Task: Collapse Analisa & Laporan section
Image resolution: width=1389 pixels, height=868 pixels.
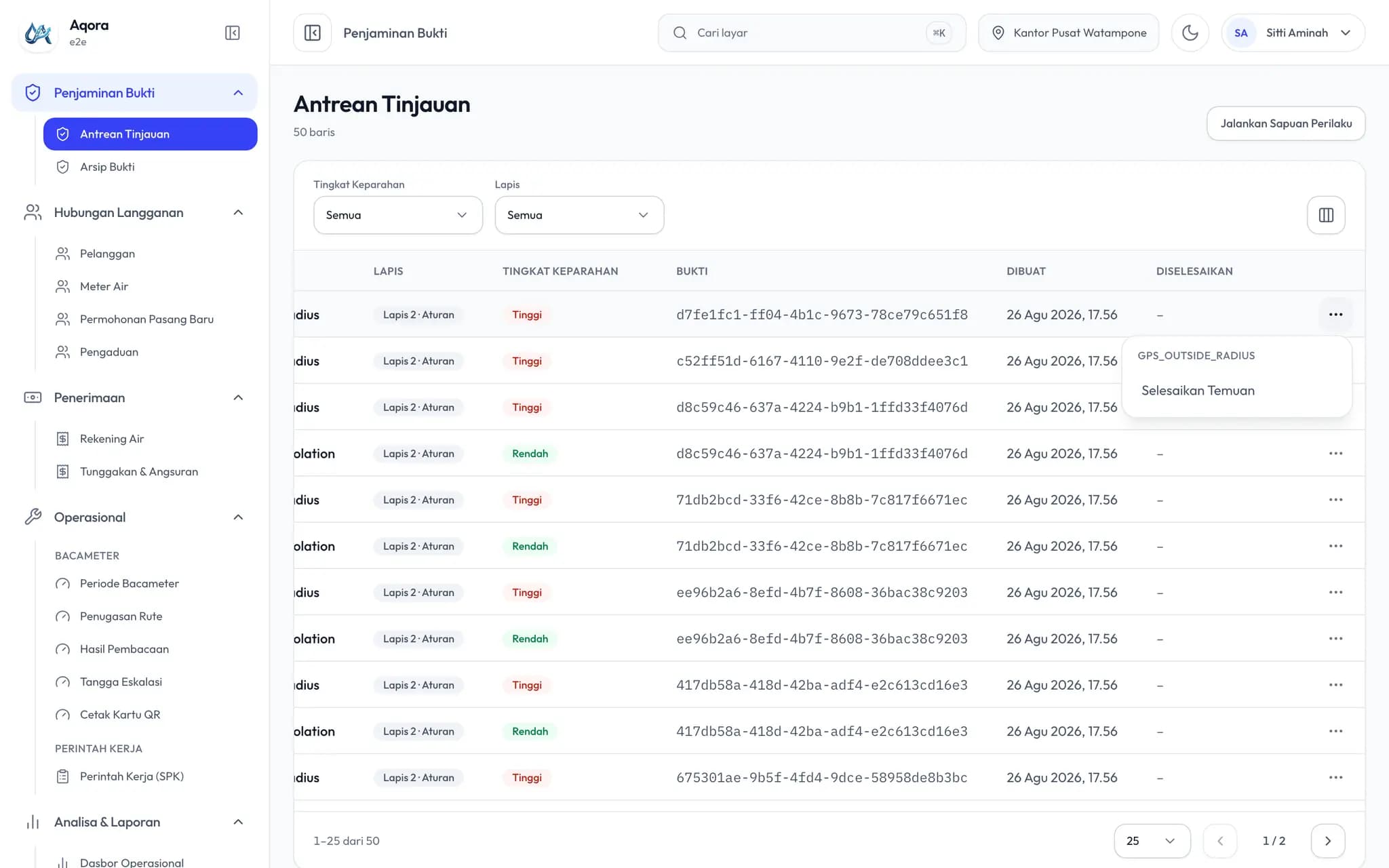Action: point(238,822)
